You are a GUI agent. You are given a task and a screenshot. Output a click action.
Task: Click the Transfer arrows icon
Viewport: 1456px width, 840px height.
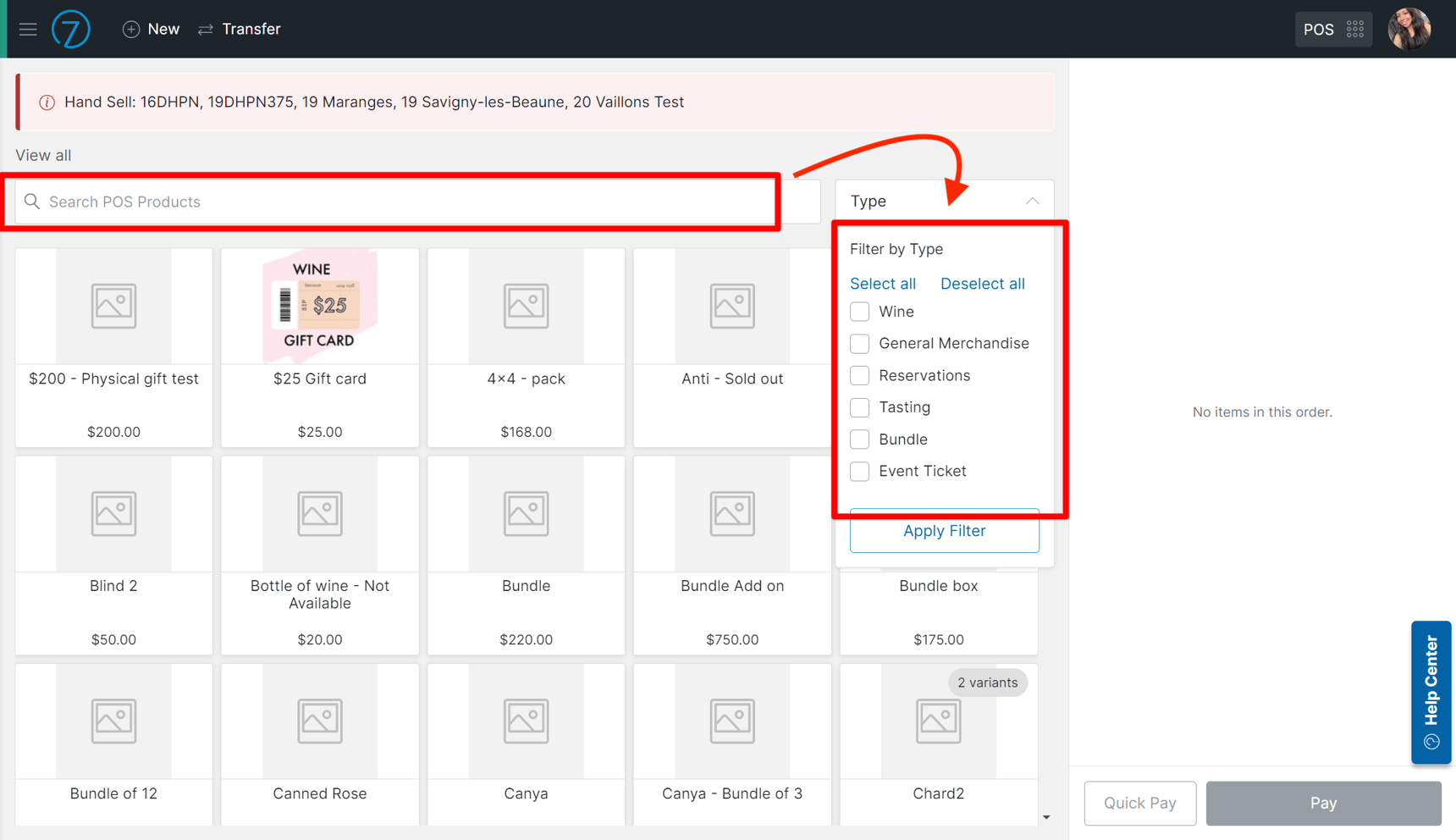coord(206,30)
